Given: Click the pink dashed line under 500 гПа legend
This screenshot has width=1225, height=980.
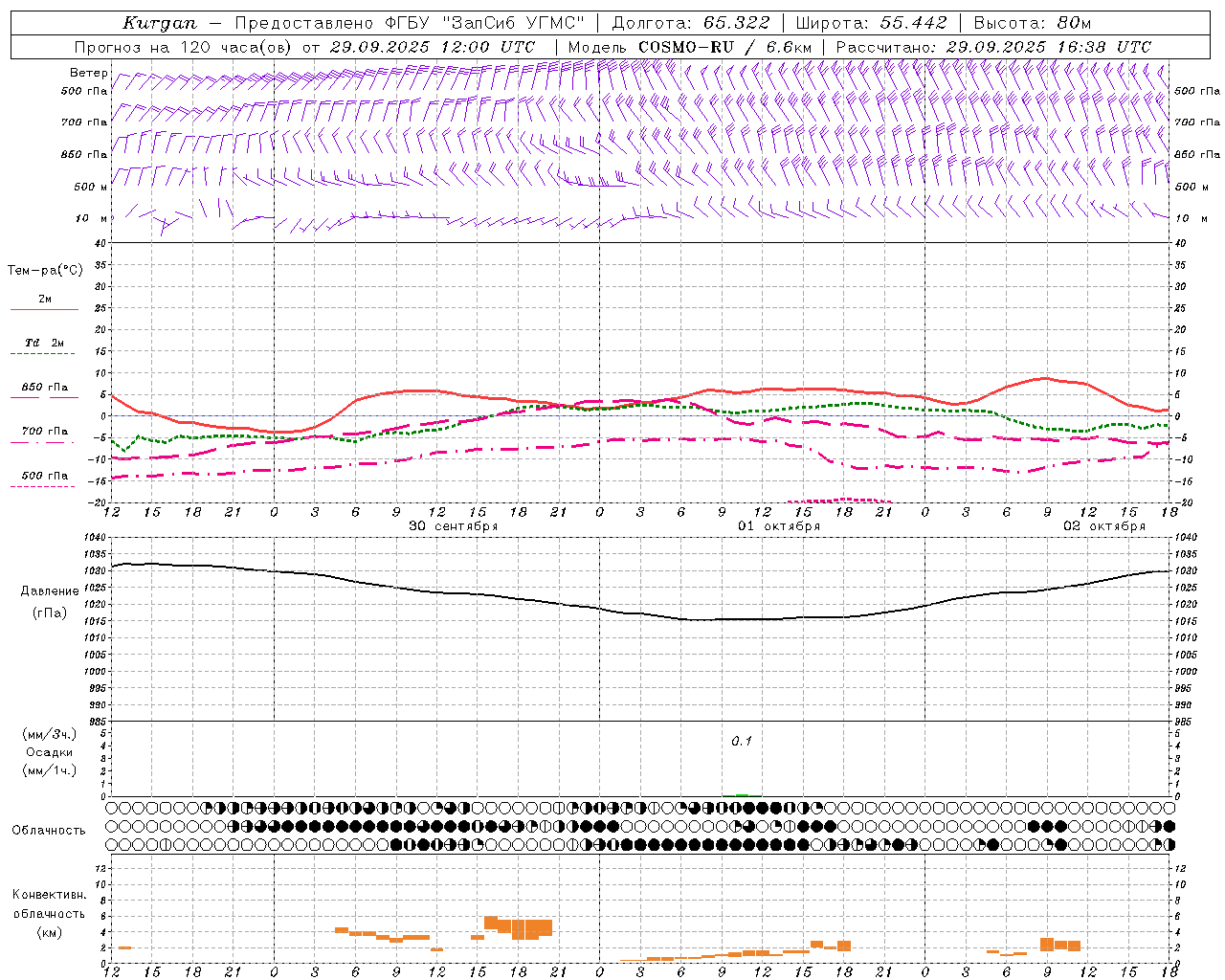Looking at the screenshot, I should [42, 487].
